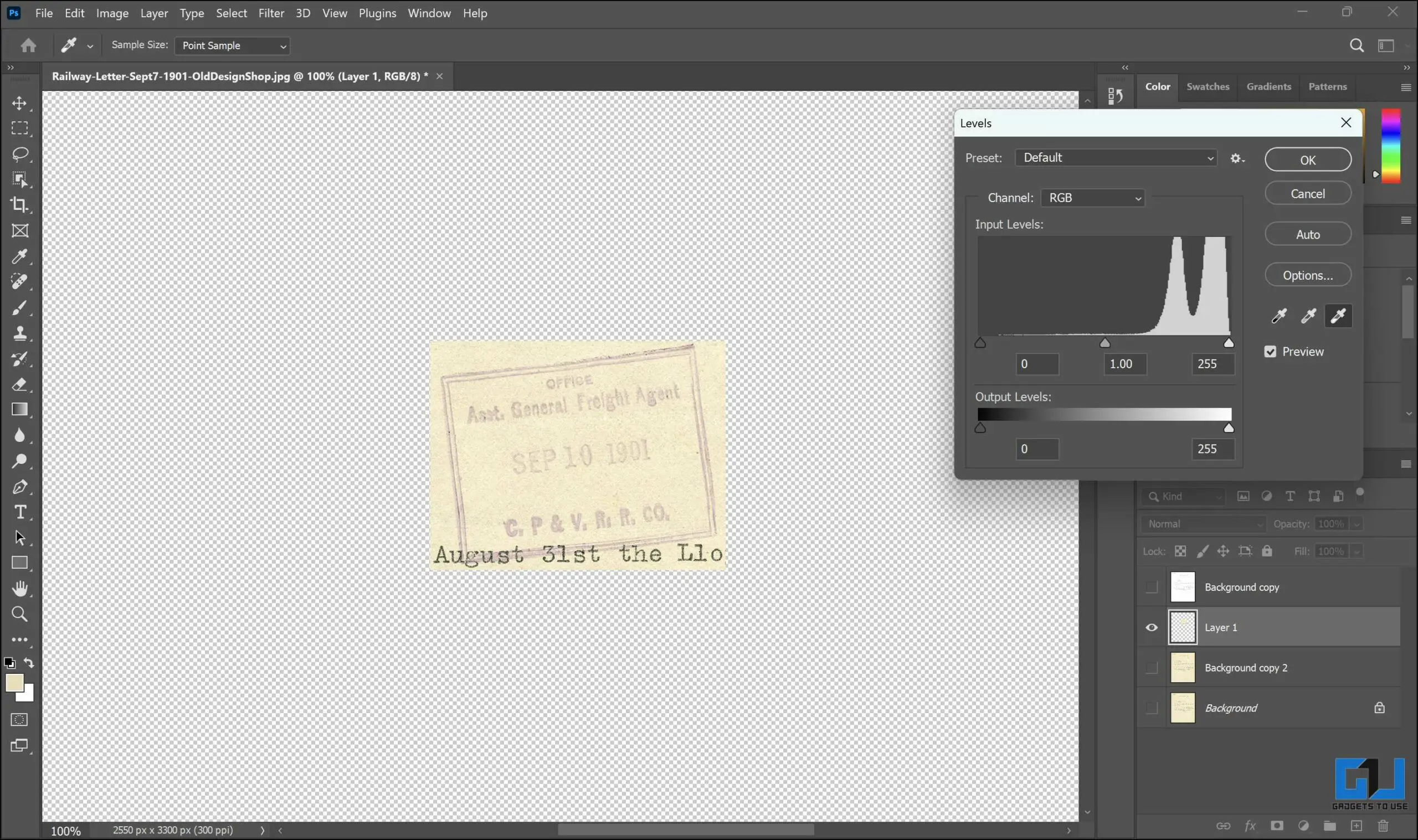Open the layer Opacity dropdown arrow
1418x840 pixels.
click(1357, 524)
